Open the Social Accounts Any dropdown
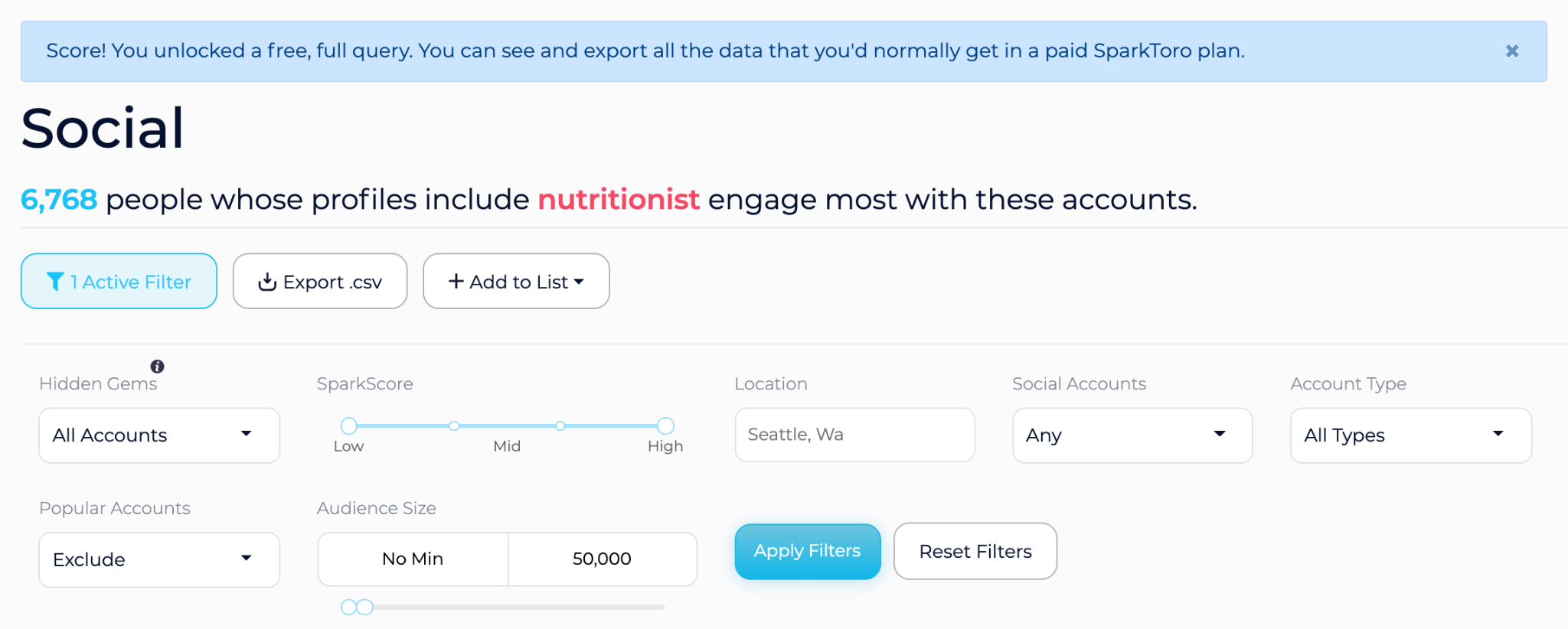Screen dimensions: 1568x629 1132,435
